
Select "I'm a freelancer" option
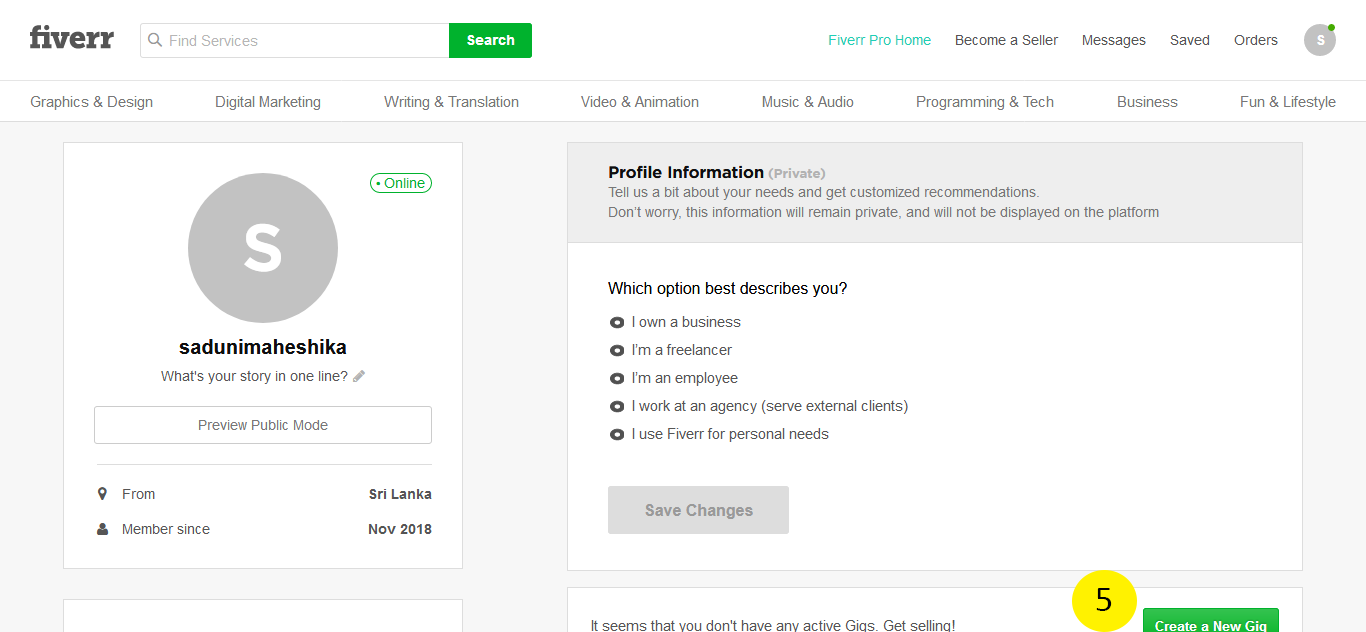pos(671,350)
